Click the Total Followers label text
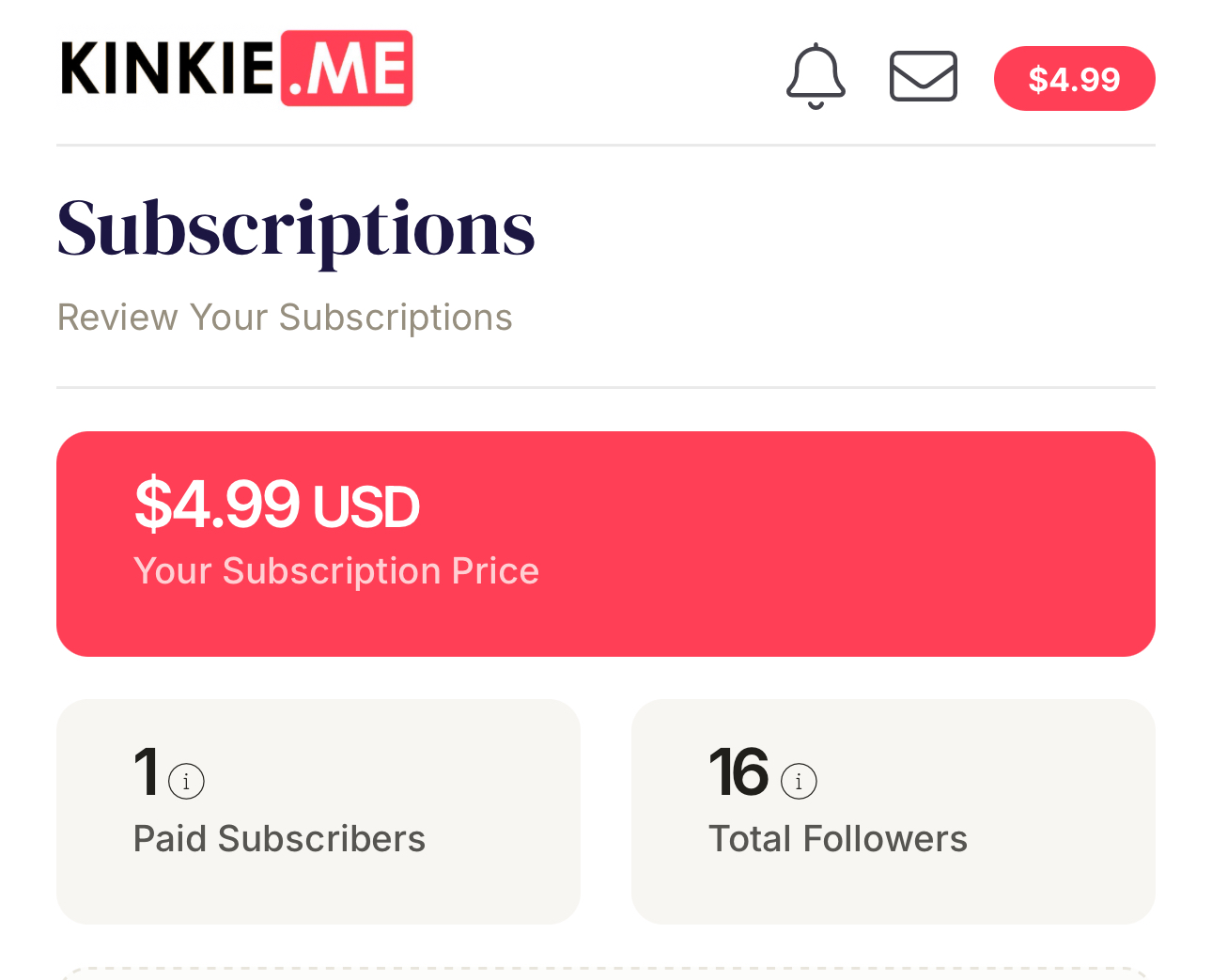 [x=838, y=839]
